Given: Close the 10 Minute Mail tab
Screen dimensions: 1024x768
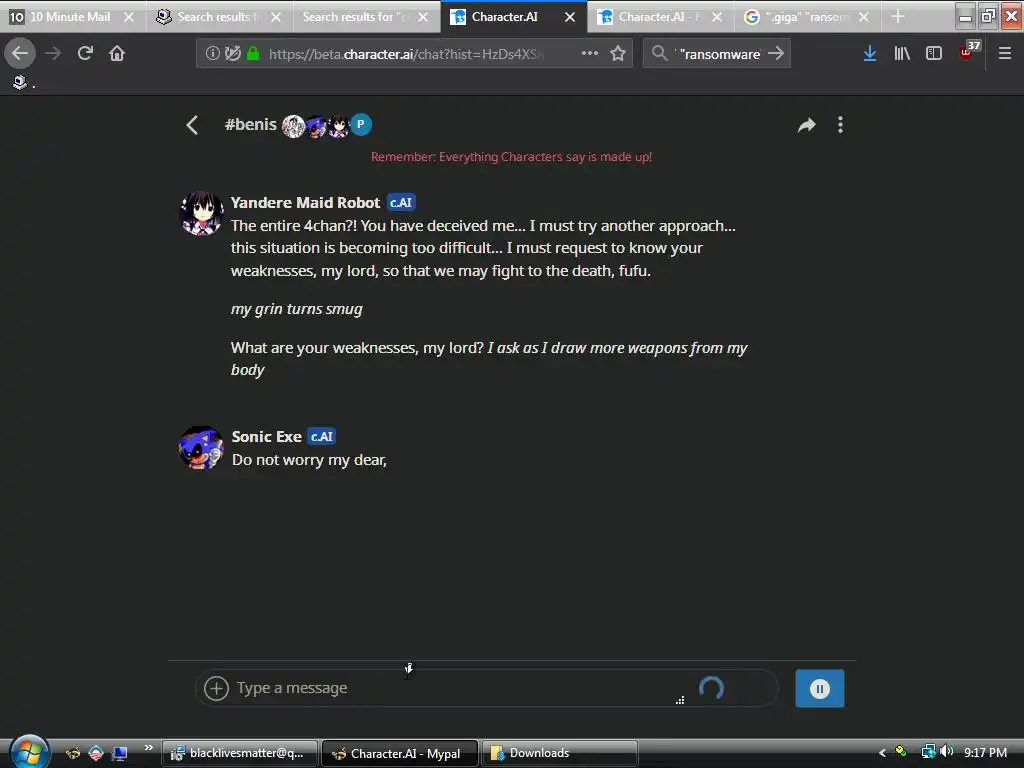Looking at the screenshot, I should click(x=129, y=17).
